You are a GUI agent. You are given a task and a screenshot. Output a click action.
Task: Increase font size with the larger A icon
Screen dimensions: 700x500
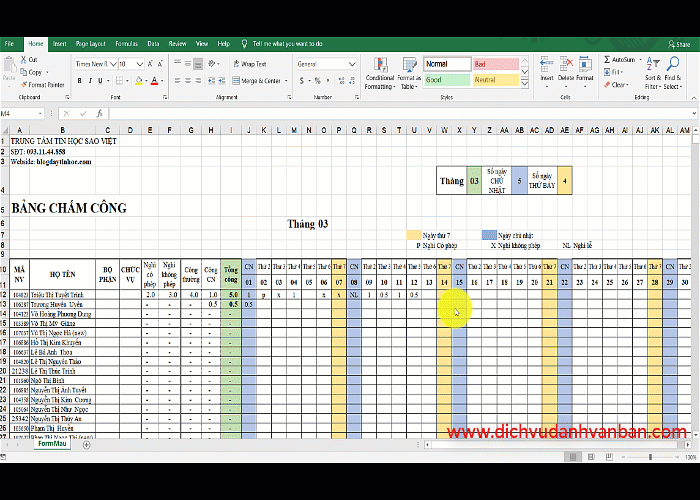point(150,64)
